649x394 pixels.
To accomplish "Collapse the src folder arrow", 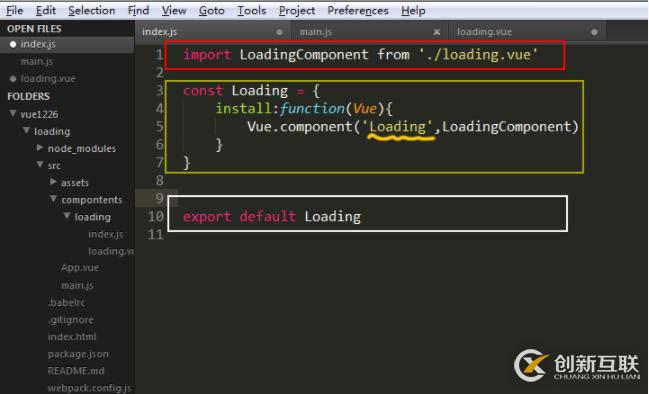I will 40,165.
